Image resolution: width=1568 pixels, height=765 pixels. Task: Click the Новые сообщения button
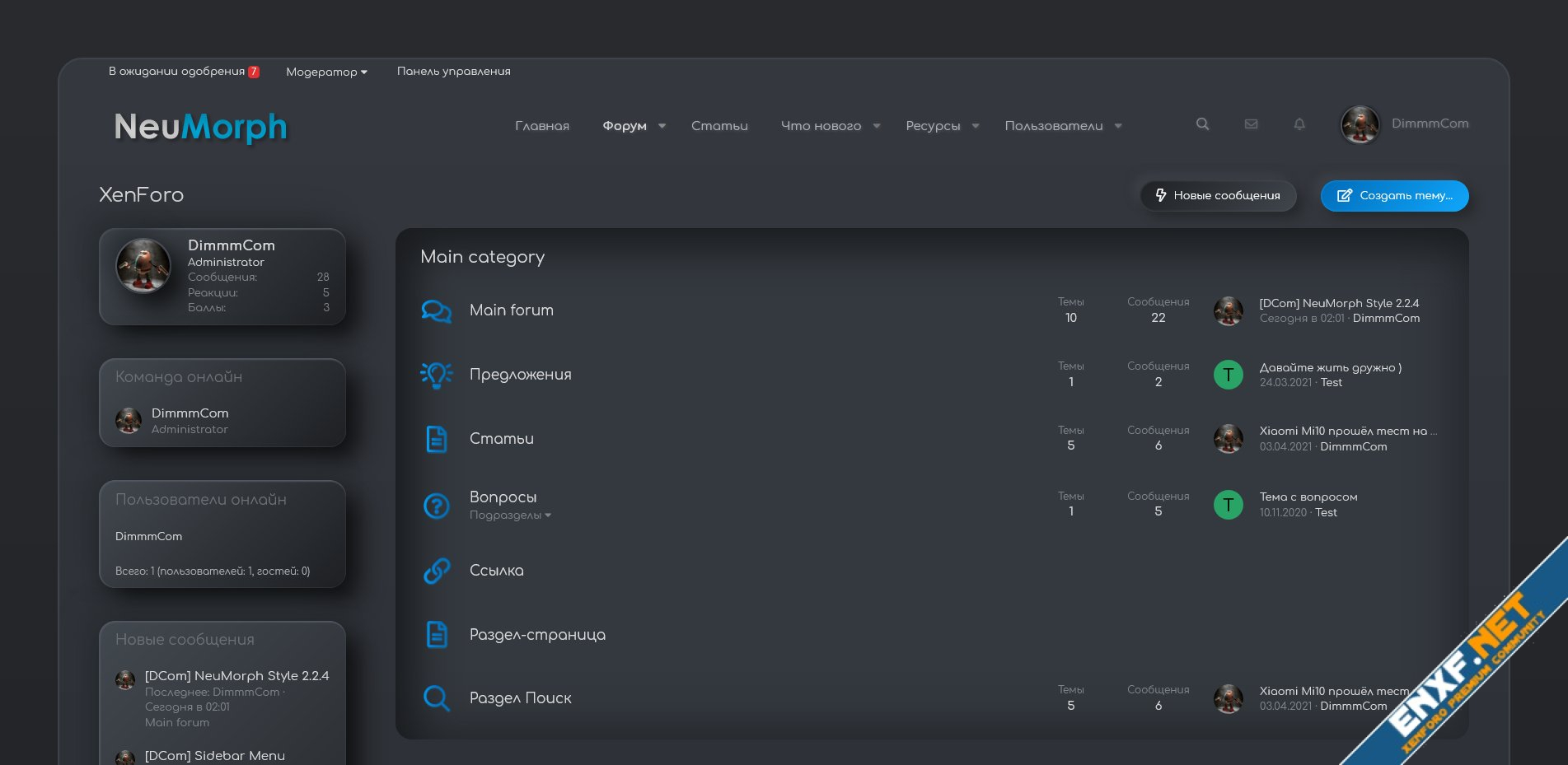pos(1218,196)
